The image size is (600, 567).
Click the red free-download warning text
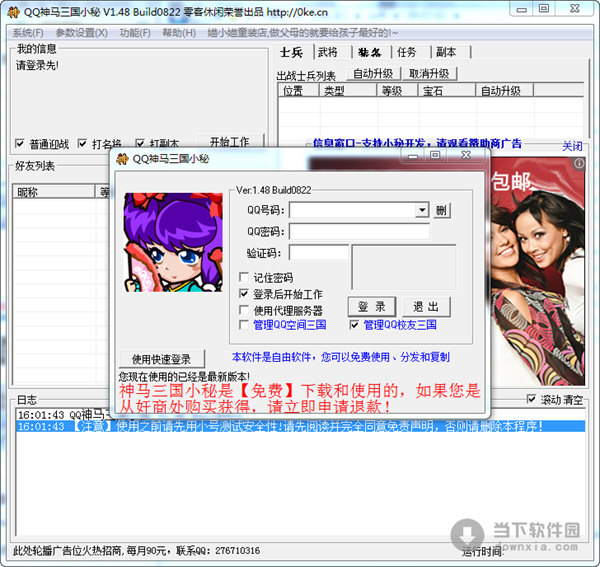coord(299,398)
